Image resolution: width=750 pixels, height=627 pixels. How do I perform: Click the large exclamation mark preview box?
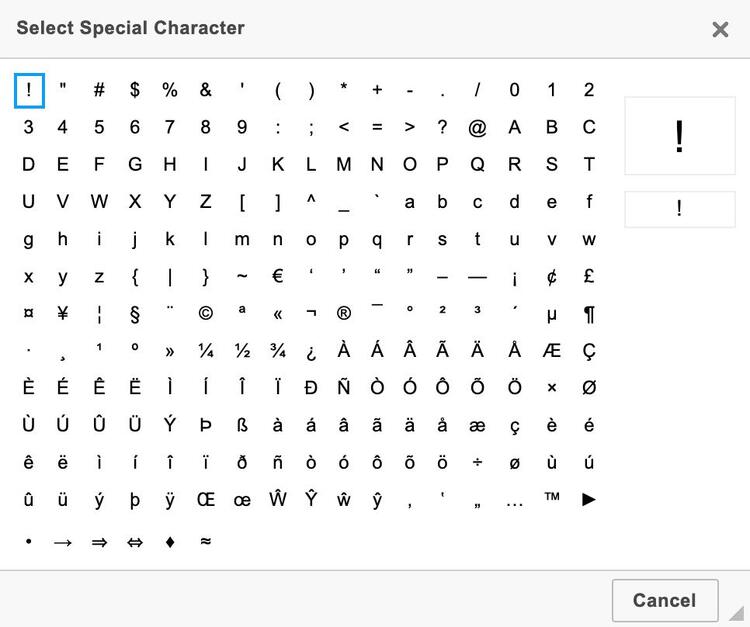[x=679, y=136]
